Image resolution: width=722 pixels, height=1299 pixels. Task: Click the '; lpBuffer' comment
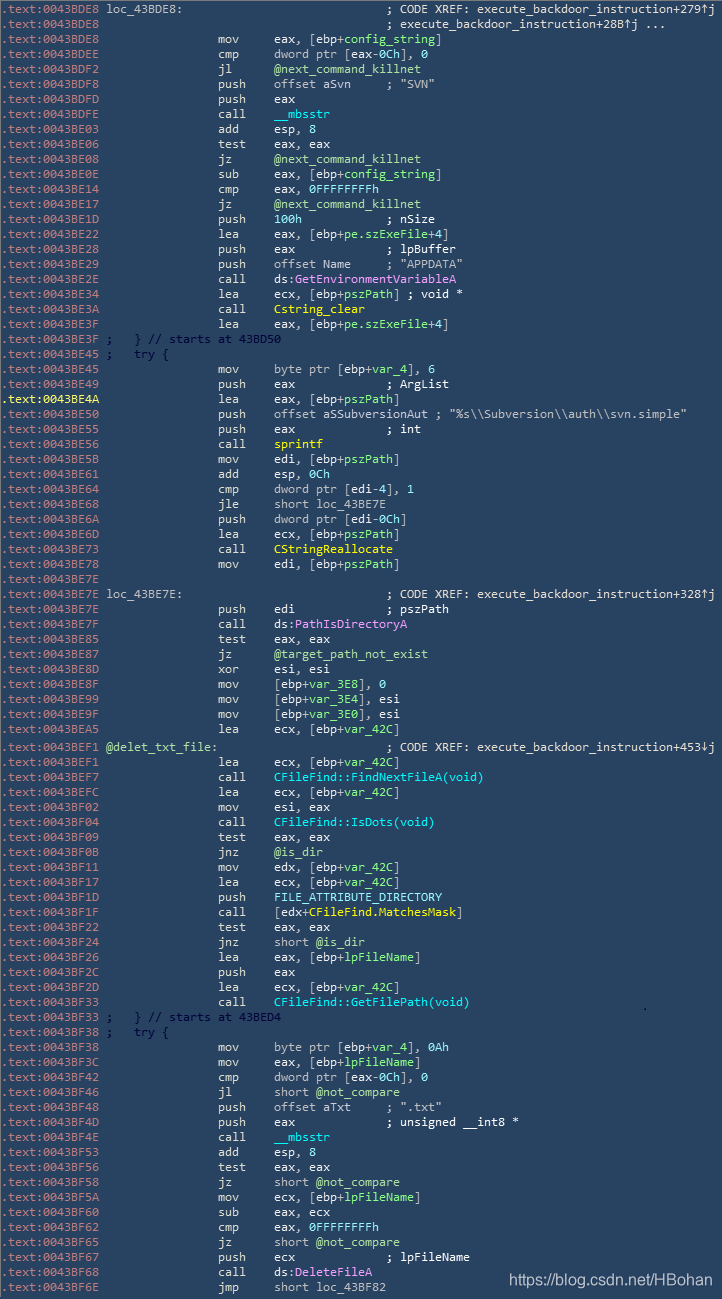421,249
